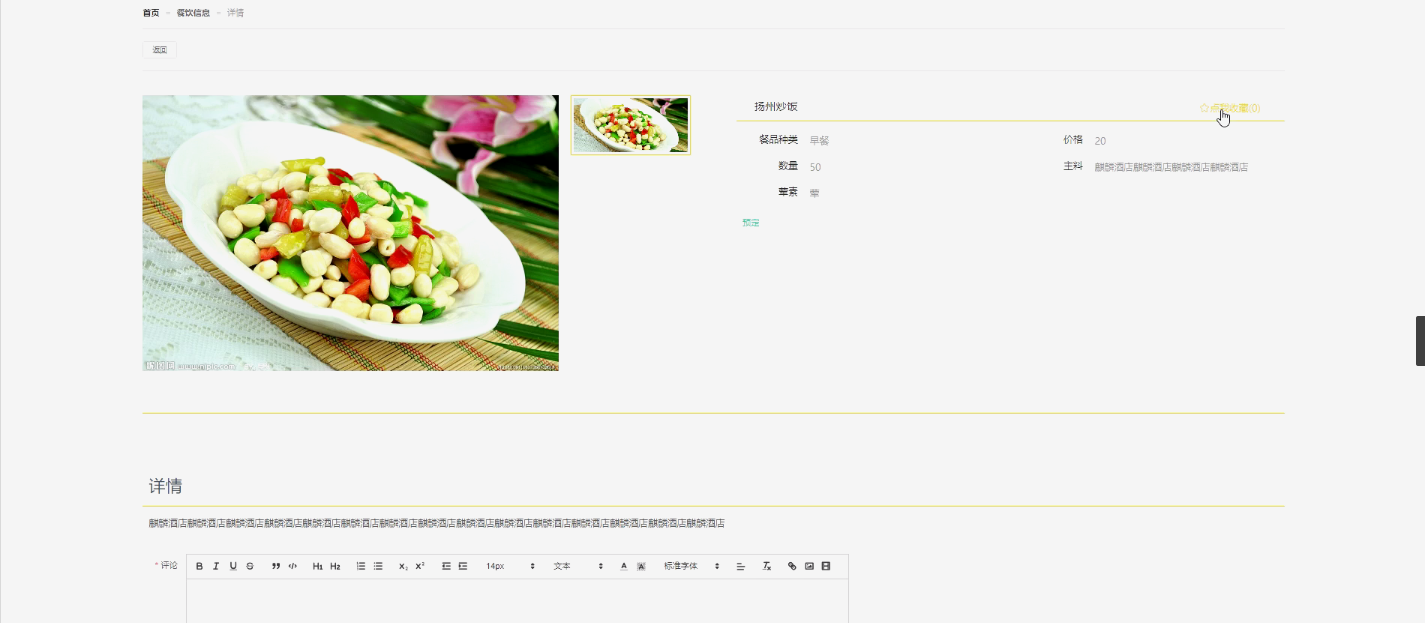Create a bulleted list
Image resolution: width=1425 pixels, height=623 pixels.
(378, 566)
